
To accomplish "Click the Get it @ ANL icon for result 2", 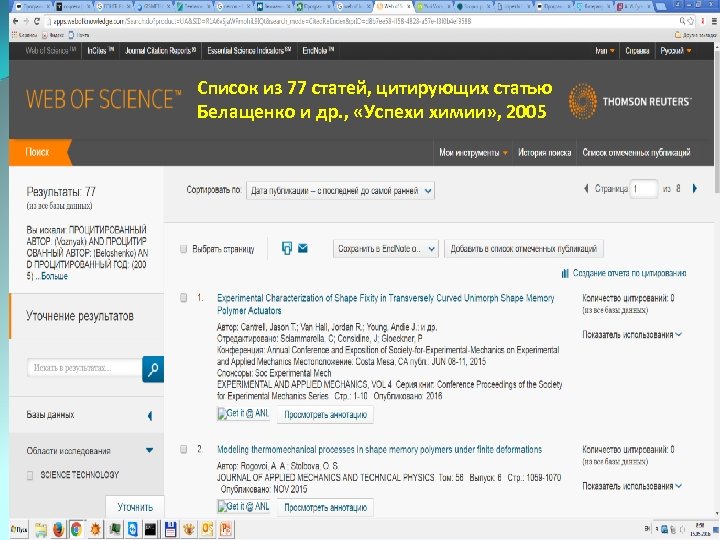I will pos(243,506).
